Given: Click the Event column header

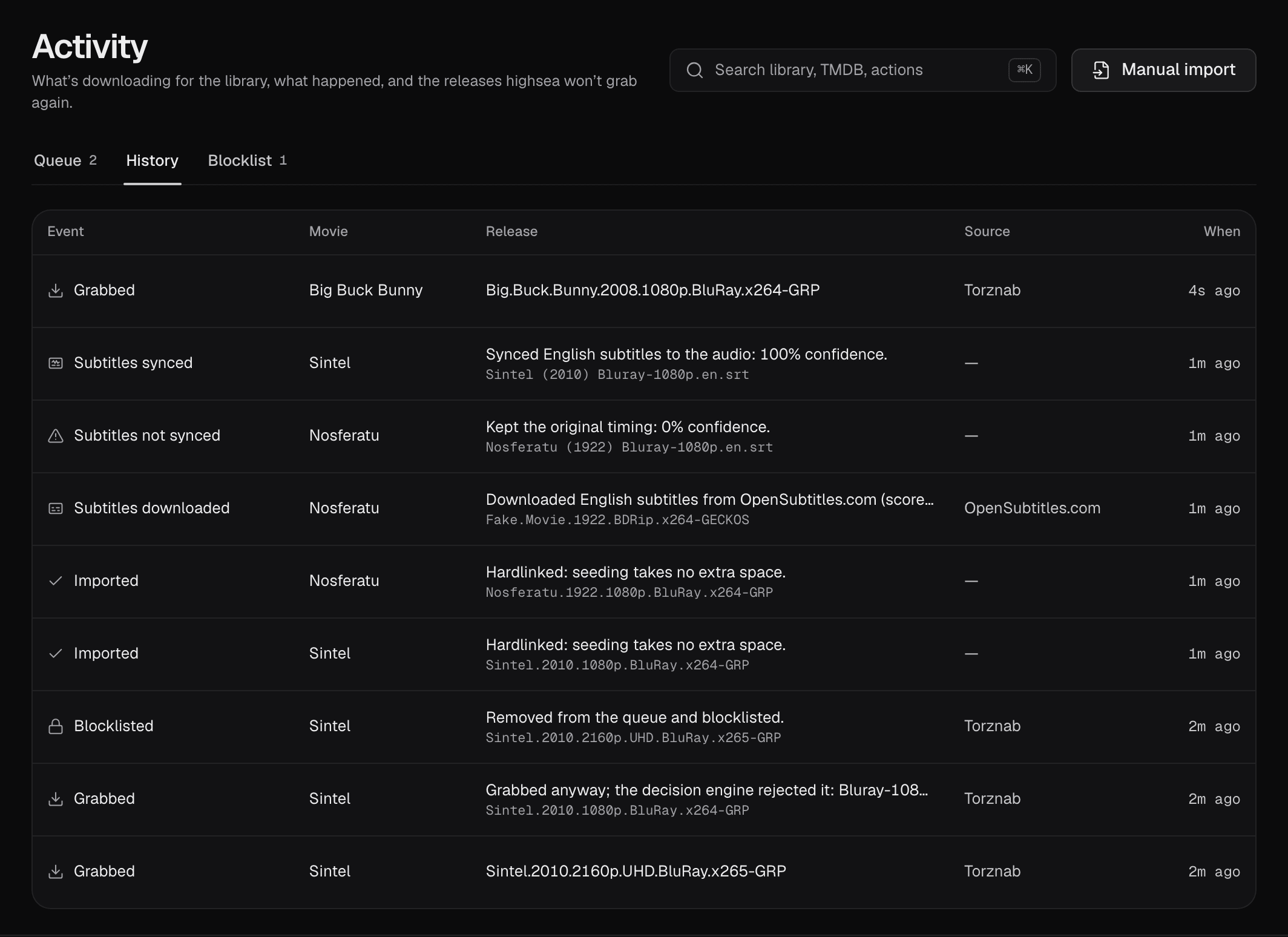Looking at the screenshot, I should point(65,231).
